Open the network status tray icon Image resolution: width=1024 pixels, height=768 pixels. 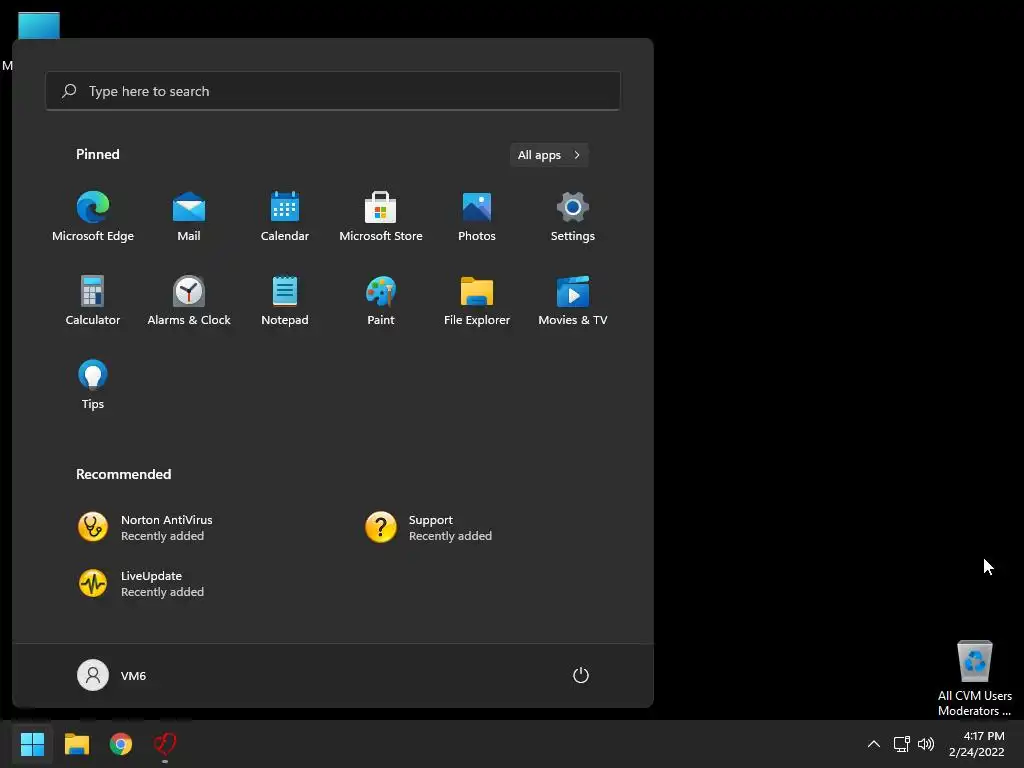click(x=902, y=744)
